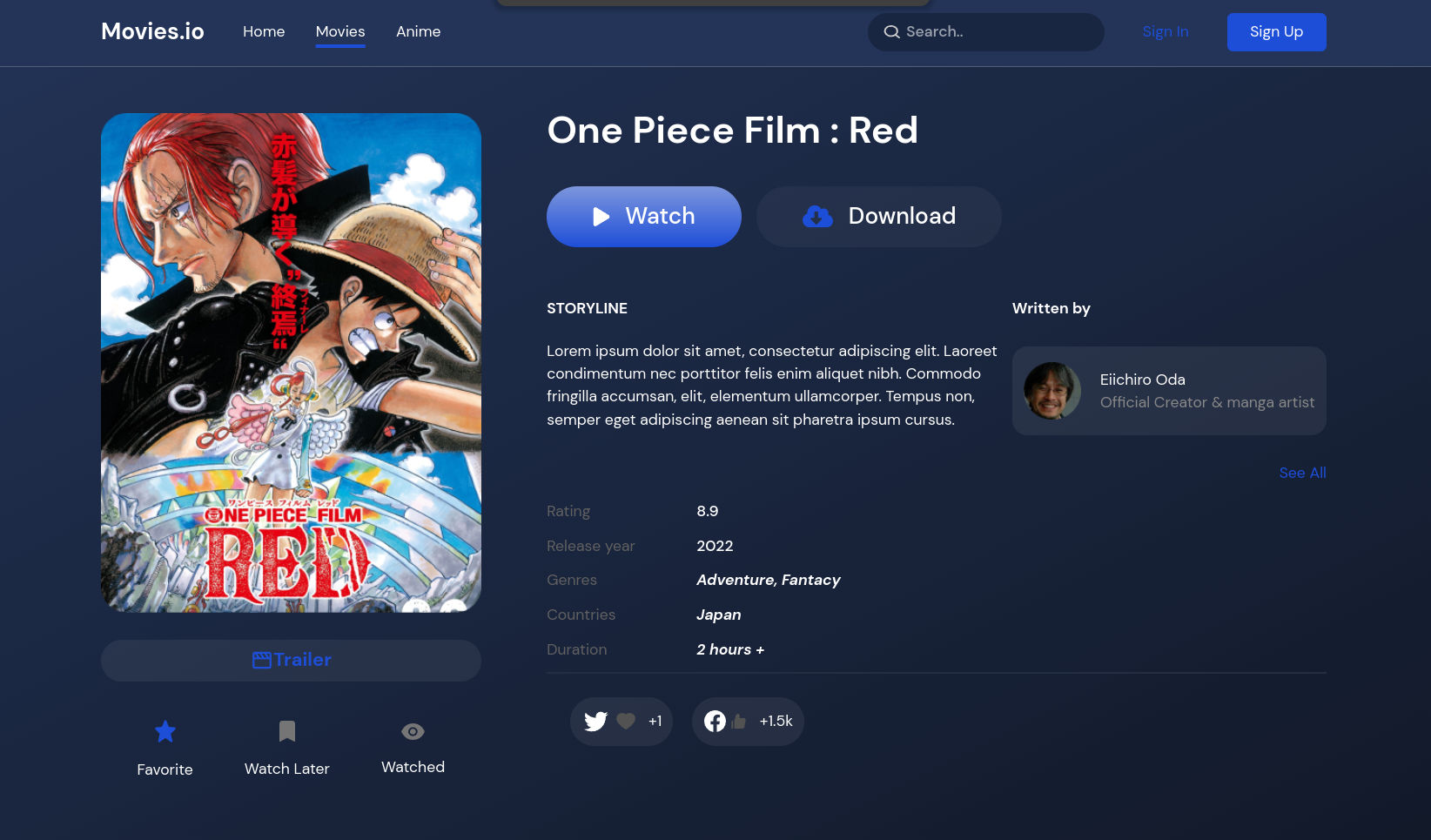Click the heart like icon
The height and width of the screenshot is (840, 1431).
tap(626, 721)
